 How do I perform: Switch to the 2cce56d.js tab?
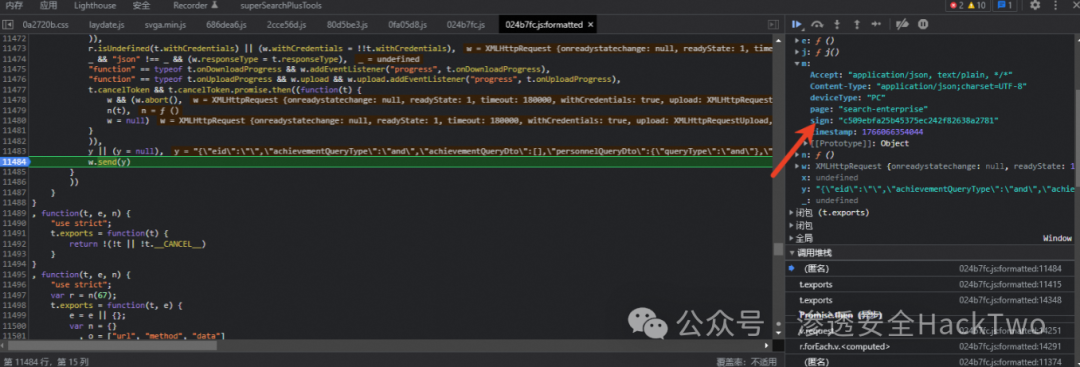point(286,25)
